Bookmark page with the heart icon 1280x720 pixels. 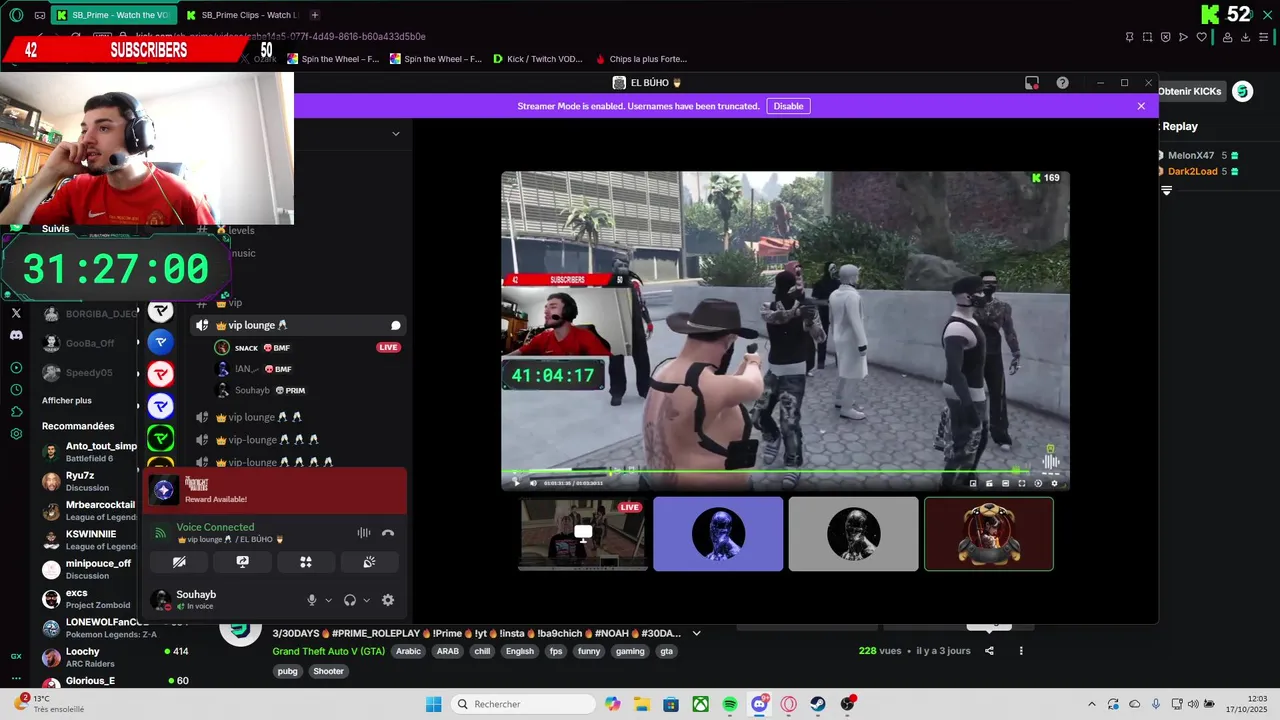click(1201, 37)
